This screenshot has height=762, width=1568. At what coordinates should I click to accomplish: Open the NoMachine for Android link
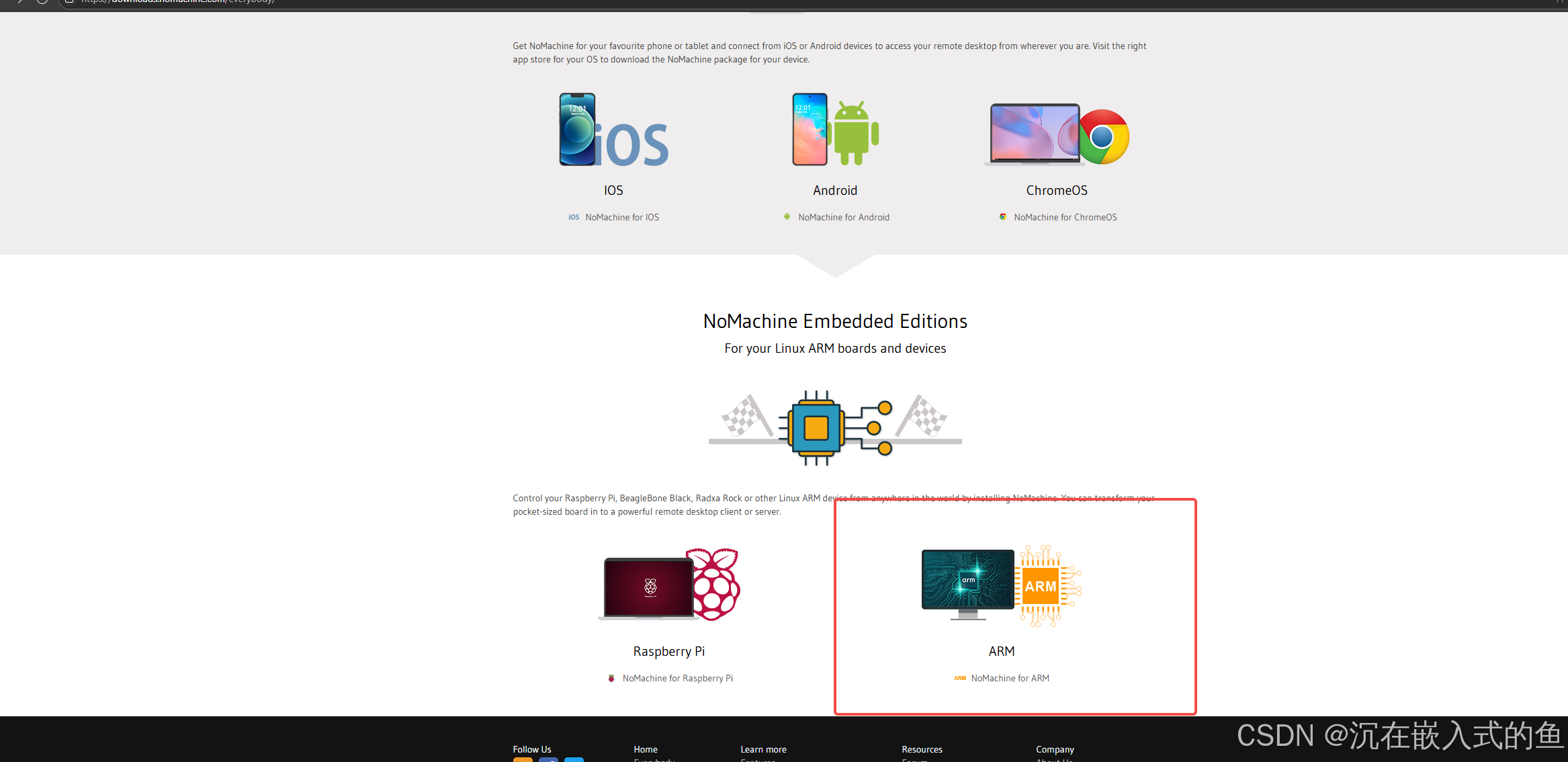(x=844, y=217)
